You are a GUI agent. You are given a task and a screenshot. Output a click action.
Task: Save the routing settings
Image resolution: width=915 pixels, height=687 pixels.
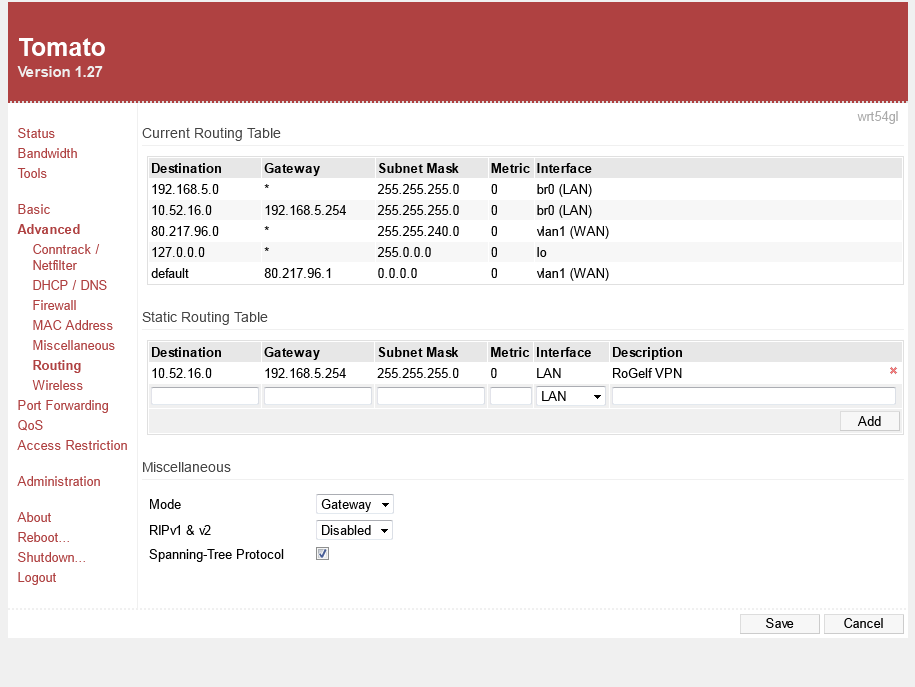pos(779,624)
